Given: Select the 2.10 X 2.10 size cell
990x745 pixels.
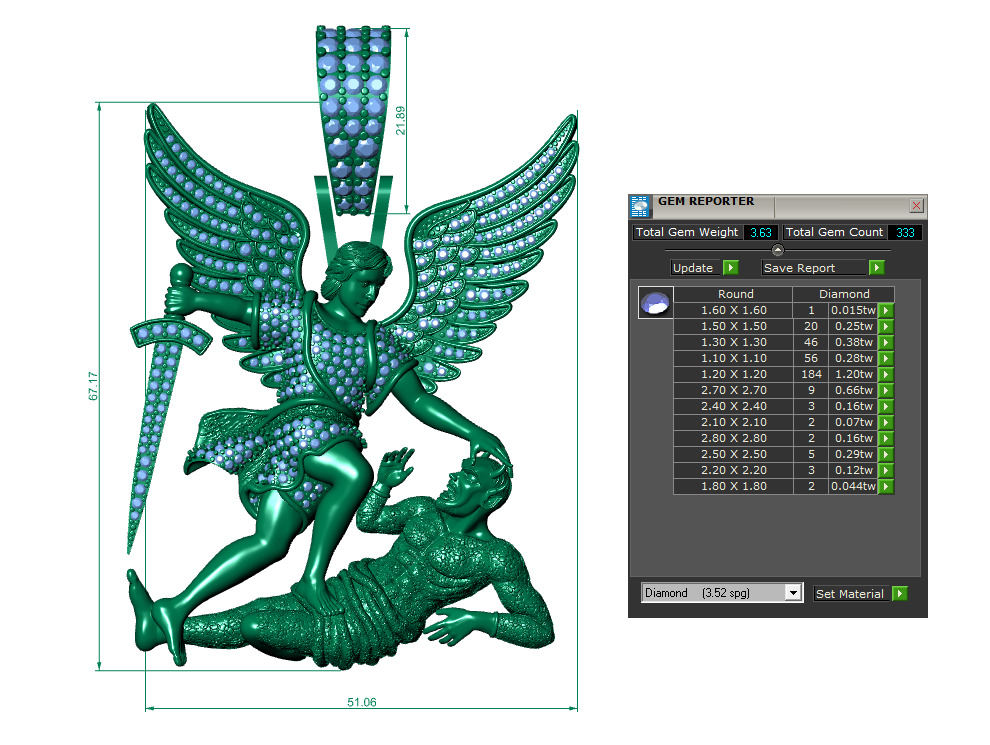Looking at the screenshot, I should tap(734, 422).
